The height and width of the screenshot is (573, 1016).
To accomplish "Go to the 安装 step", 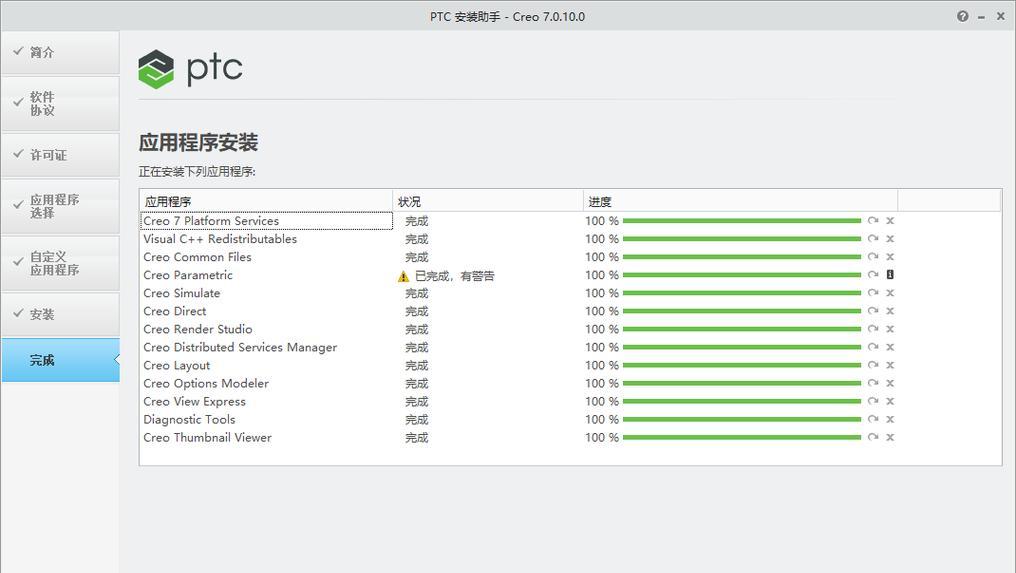I will pos(60,314).
